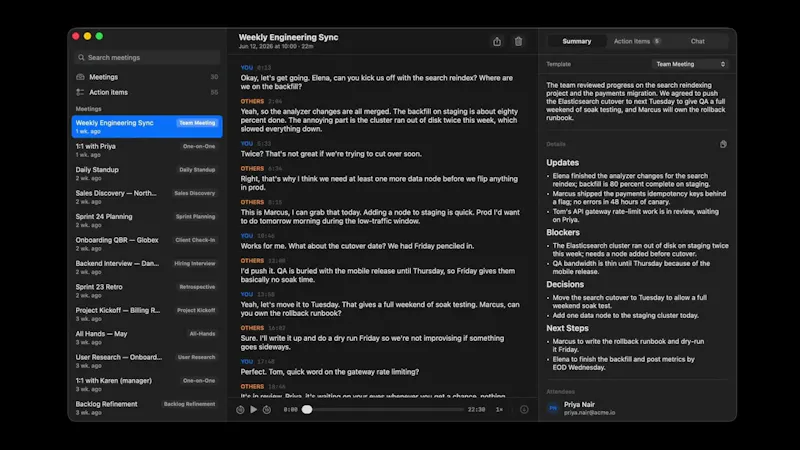Open Onboarding QBR — Globex meeting
The image size is (800, 450).
[x=147, y=244]
